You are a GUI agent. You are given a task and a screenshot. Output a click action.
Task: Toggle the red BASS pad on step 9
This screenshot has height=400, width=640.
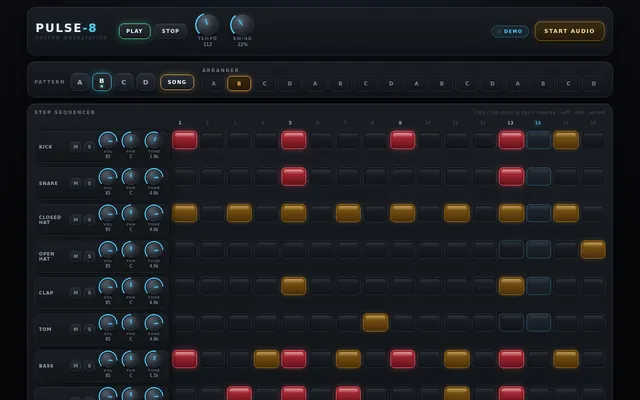(x=402, y=359)
